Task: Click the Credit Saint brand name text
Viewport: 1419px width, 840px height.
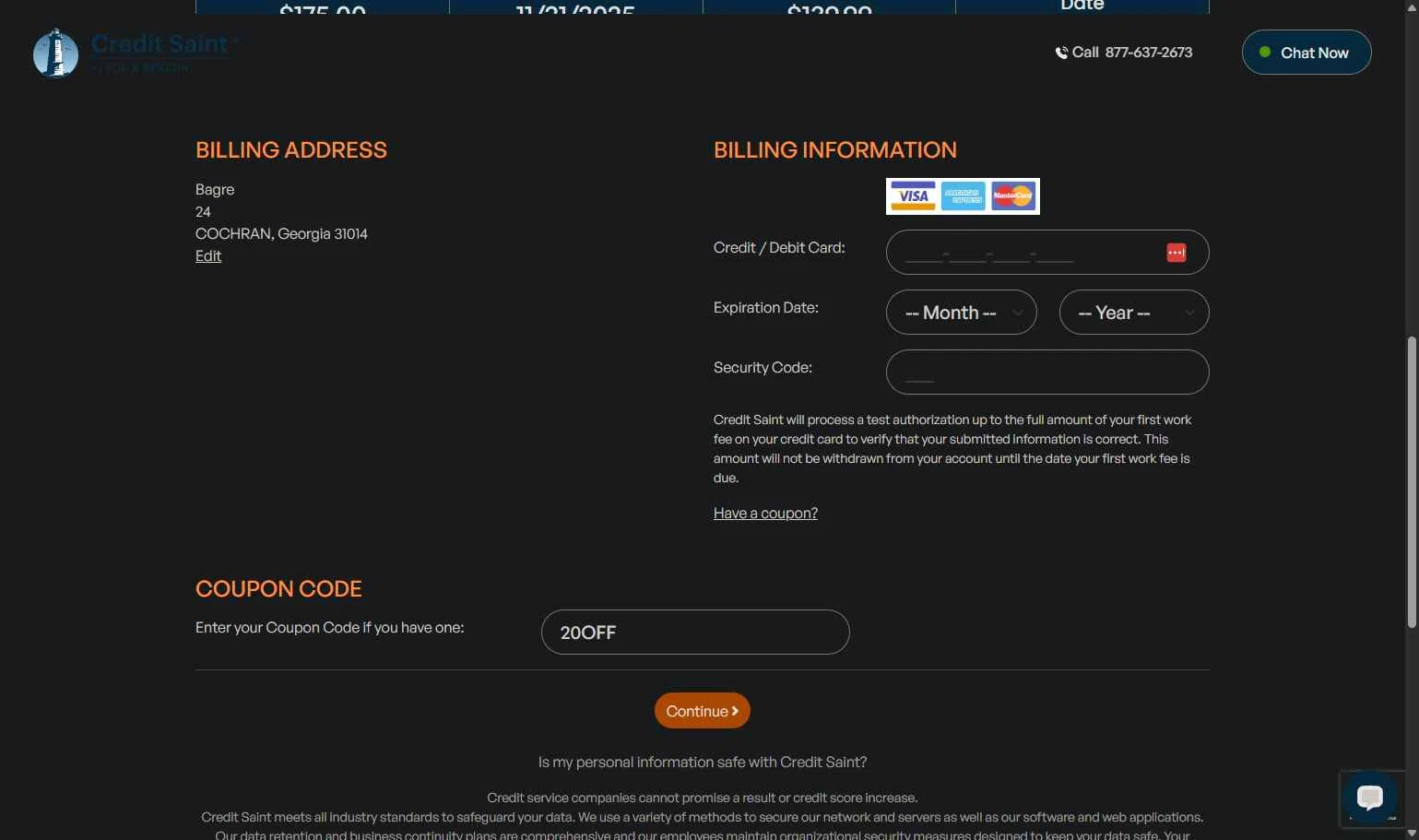Action: [x=160, y=43]
